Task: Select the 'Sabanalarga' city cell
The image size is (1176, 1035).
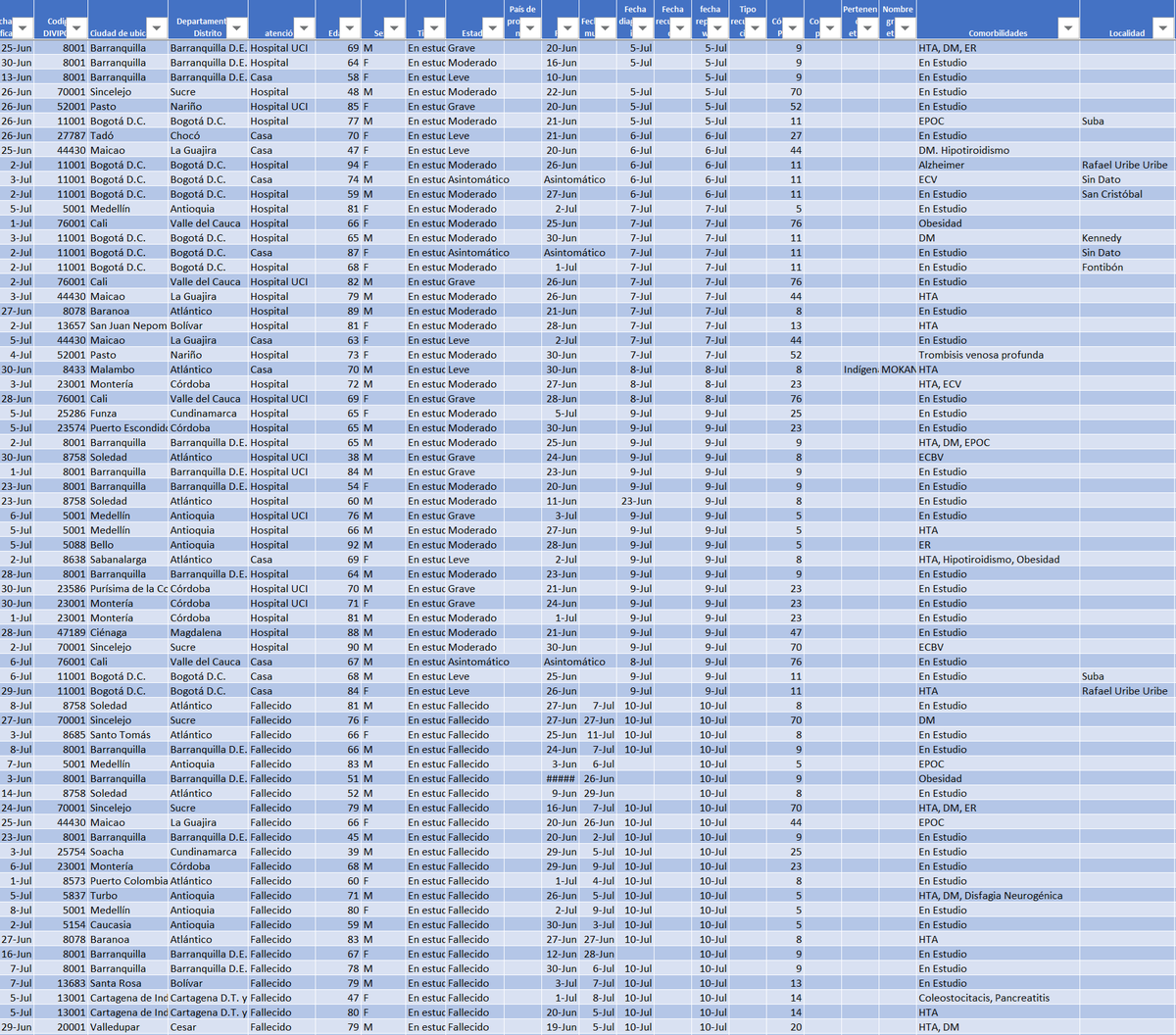Action: (x=127, y=560)
